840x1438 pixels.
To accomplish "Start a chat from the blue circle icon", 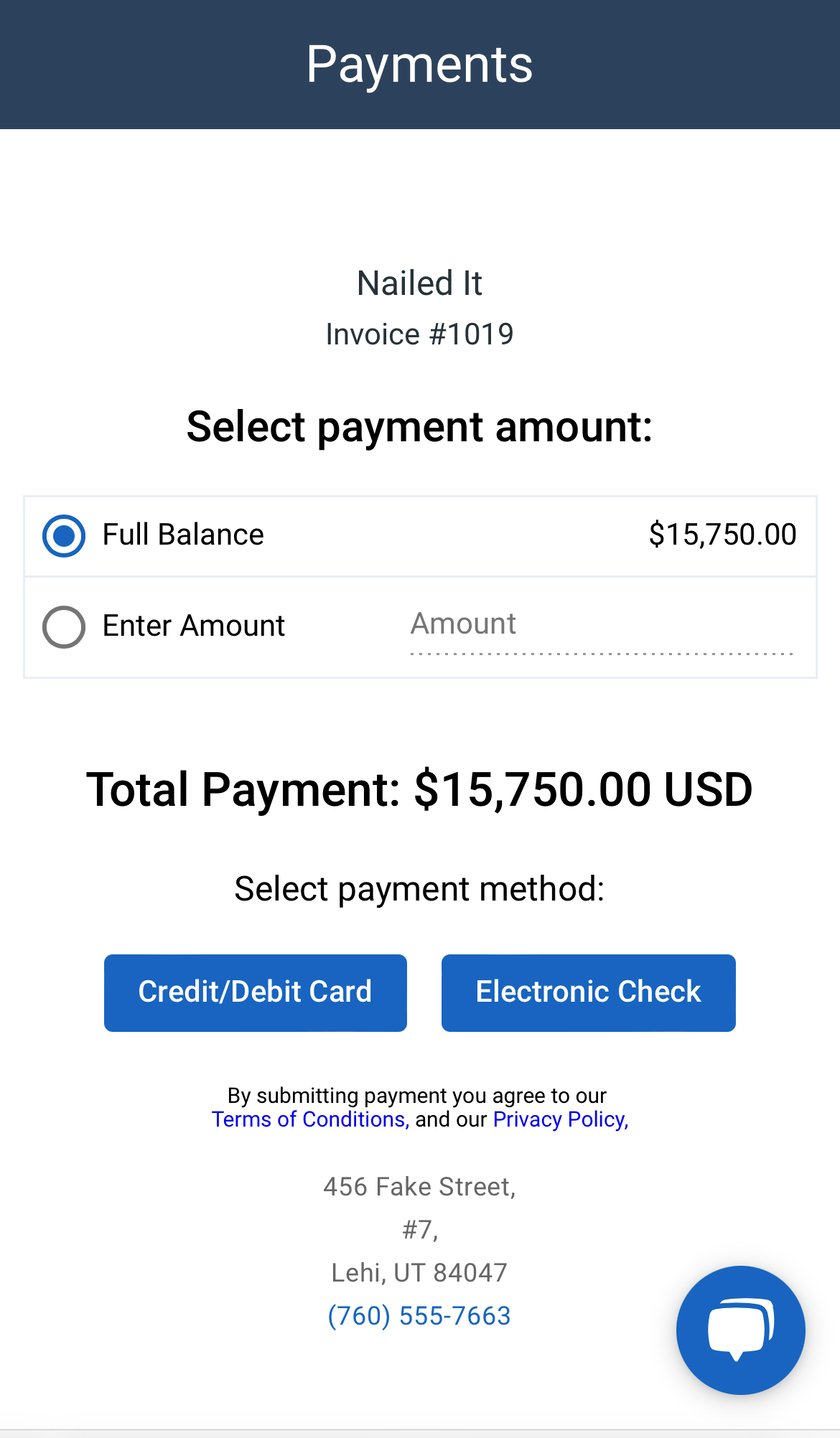I will pos(740,1329).
